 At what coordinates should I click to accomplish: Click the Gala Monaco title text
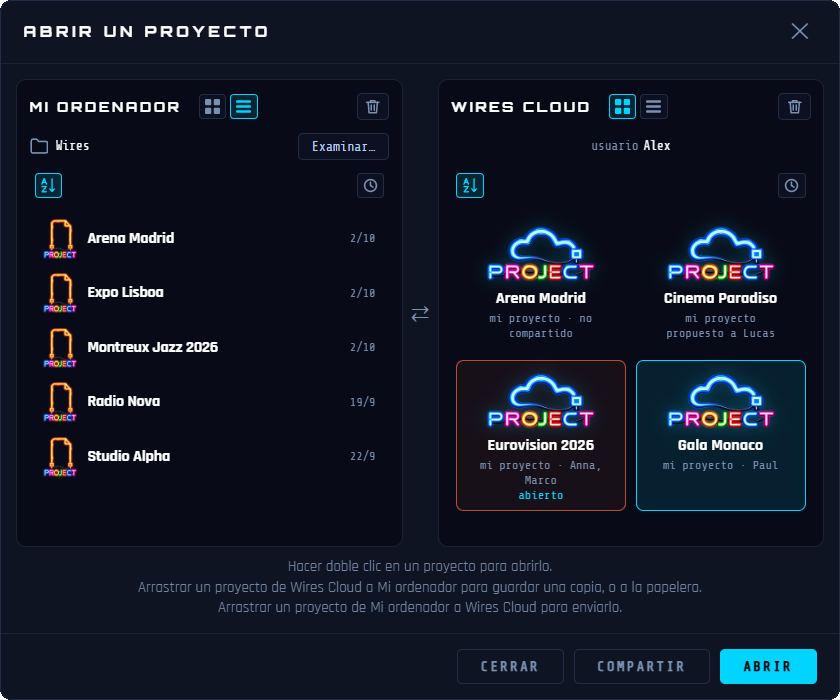pyautogui.click(x=721, y=445)
